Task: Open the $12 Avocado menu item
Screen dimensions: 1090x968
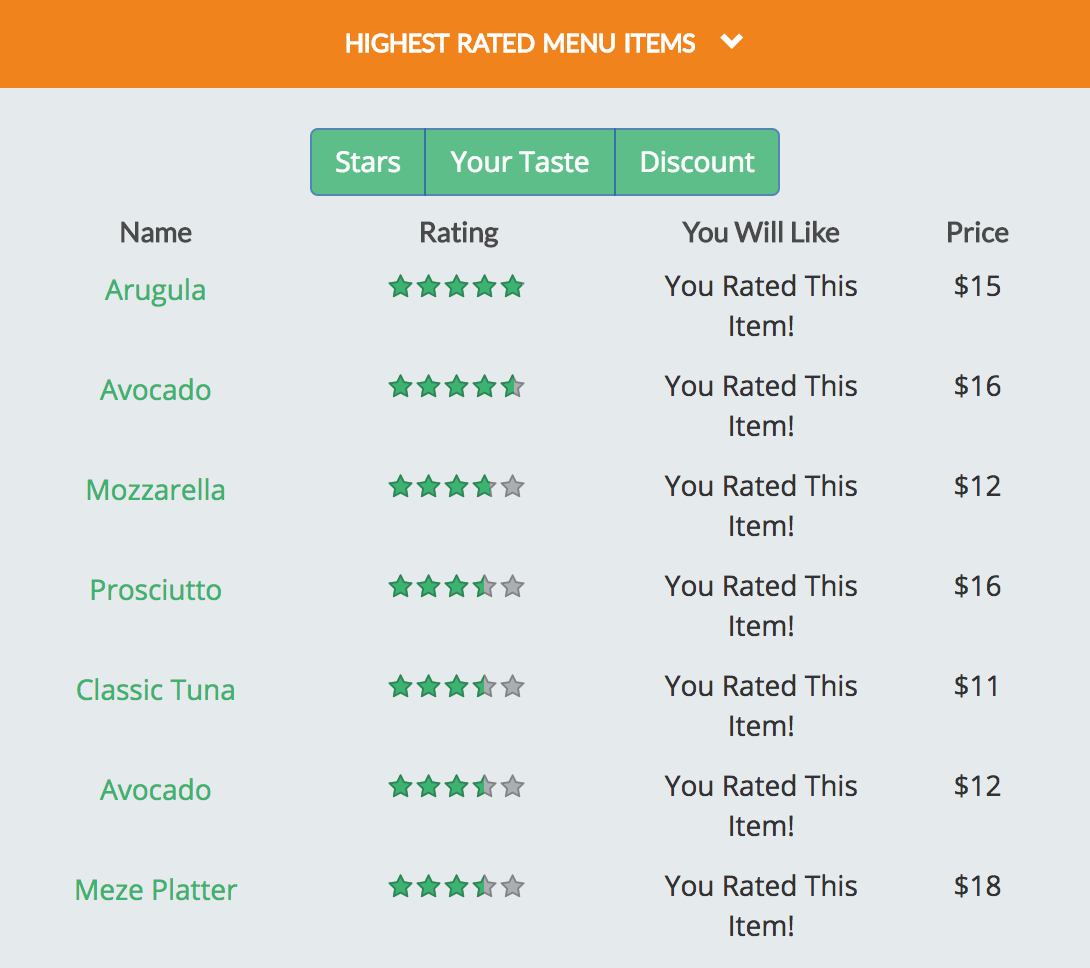Action: tap(156, 791)
